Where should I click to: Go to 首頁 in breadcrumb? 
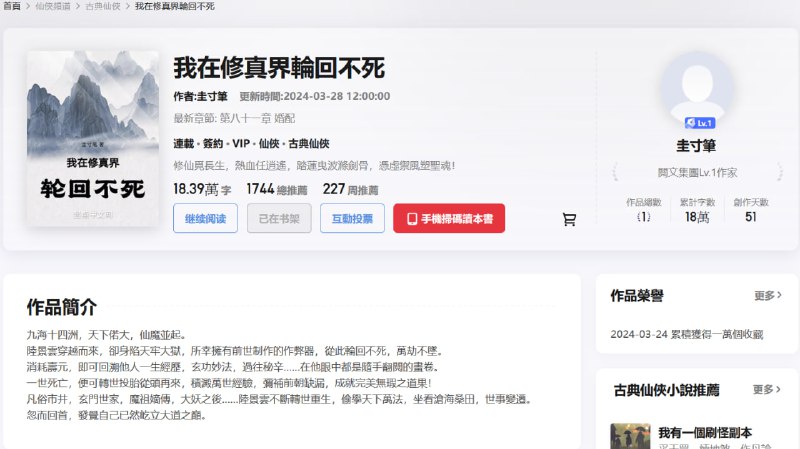pyautogui.click(x=12, y=6)
